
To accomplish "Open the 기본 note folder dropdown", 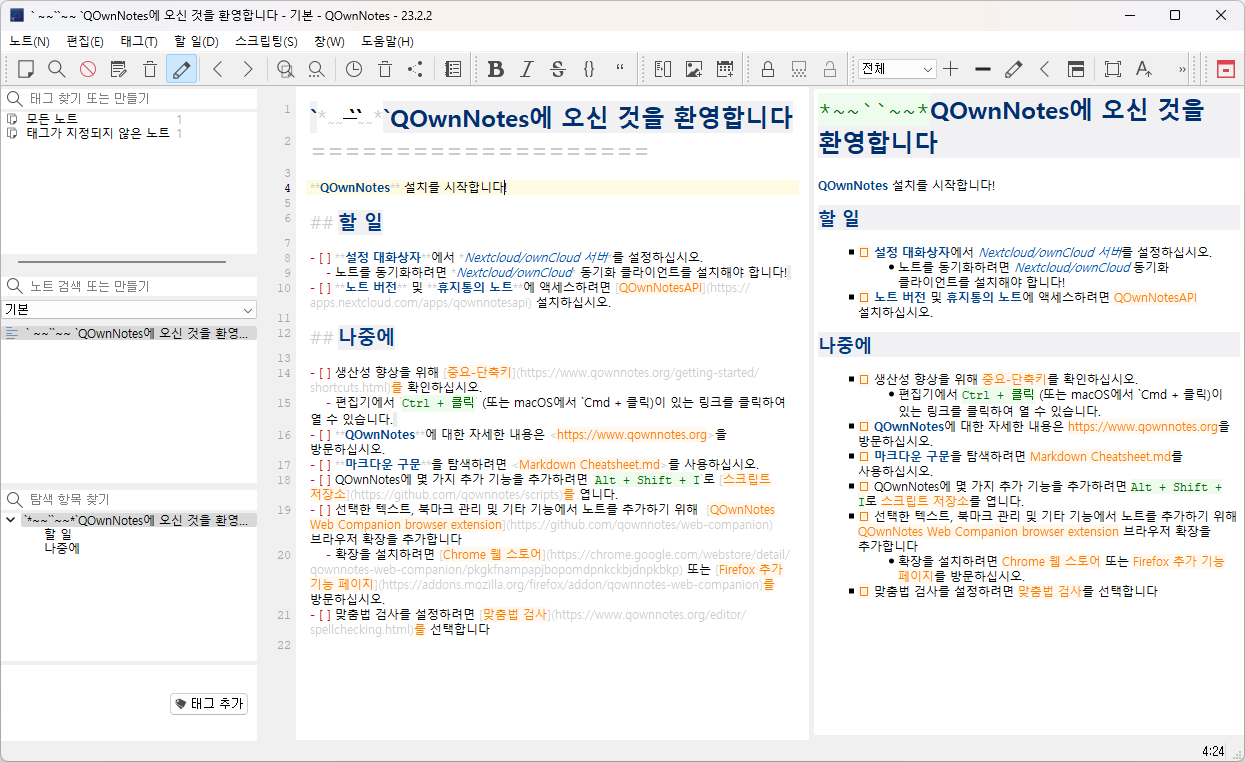I will point(129,310).
